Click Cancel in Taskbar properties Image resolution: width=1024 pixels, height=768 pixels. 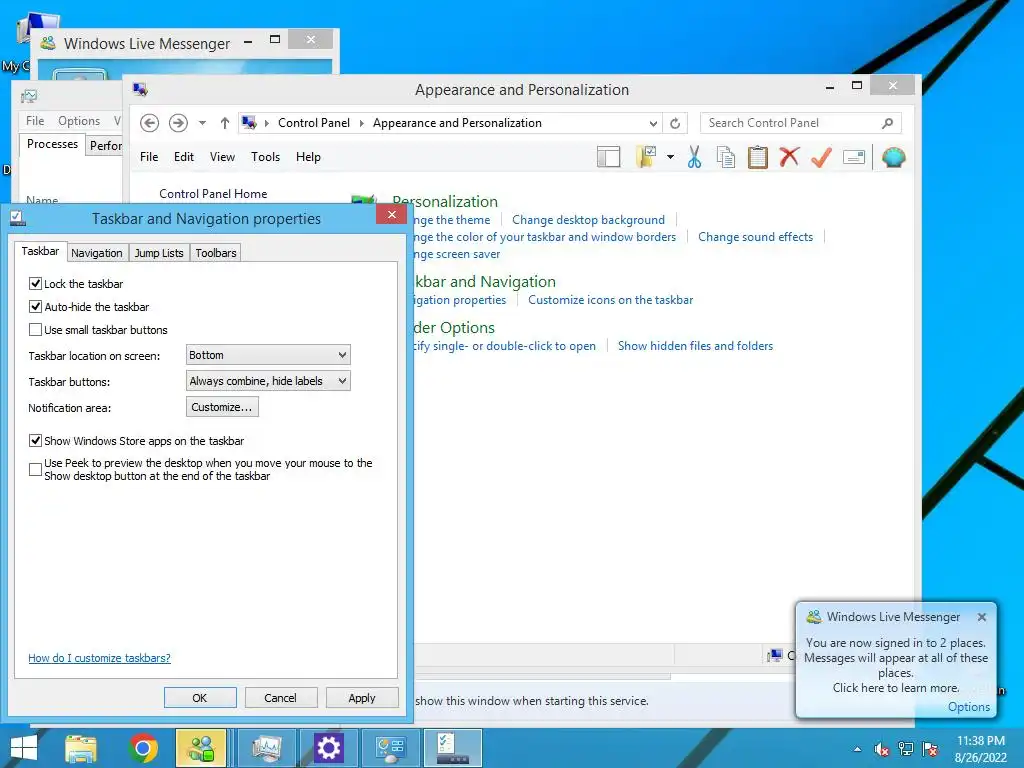click(x=280, y=697)
